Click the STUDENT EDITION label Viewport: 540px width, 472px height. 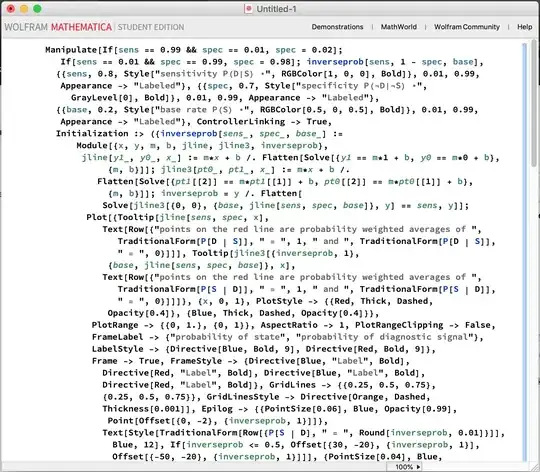pos(151,27)
